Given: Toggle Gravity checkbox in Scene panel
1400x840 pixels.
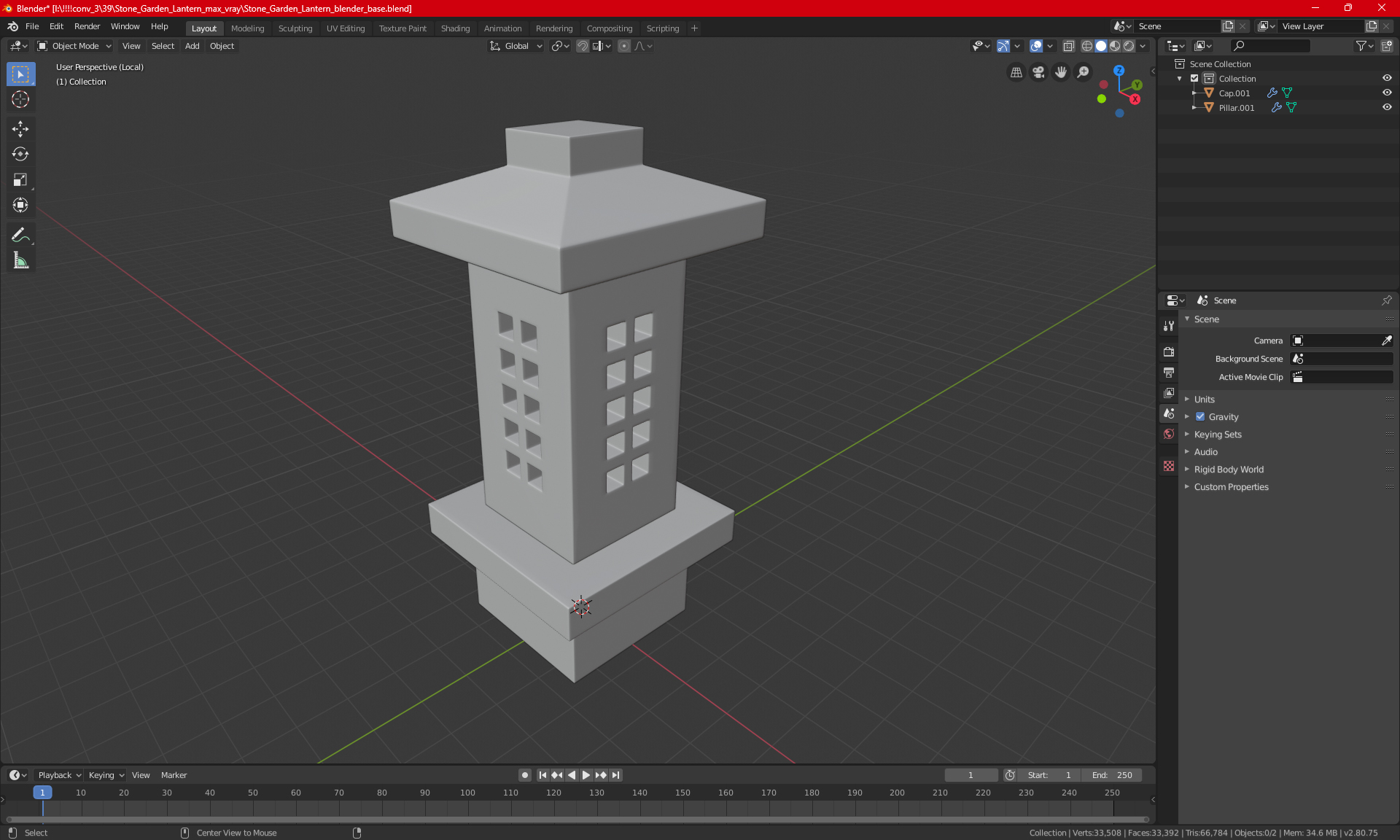Looking at the screenshot, I should (1200, 416).
